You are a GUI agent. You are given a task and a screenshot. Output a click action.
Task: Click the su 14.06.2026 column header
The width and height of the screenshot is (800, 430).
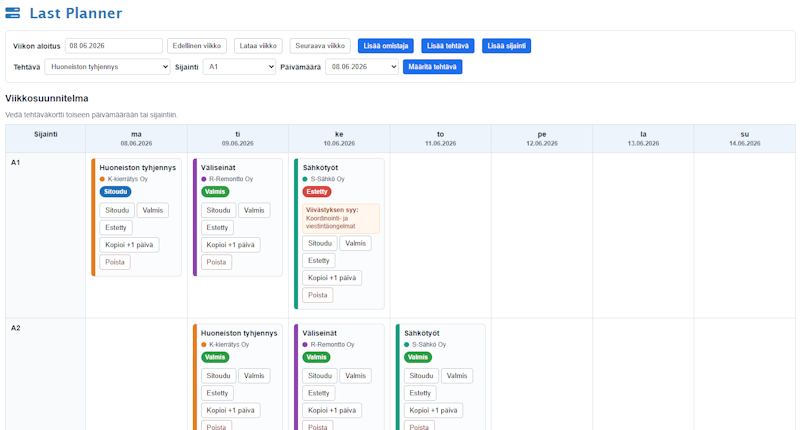745,139
